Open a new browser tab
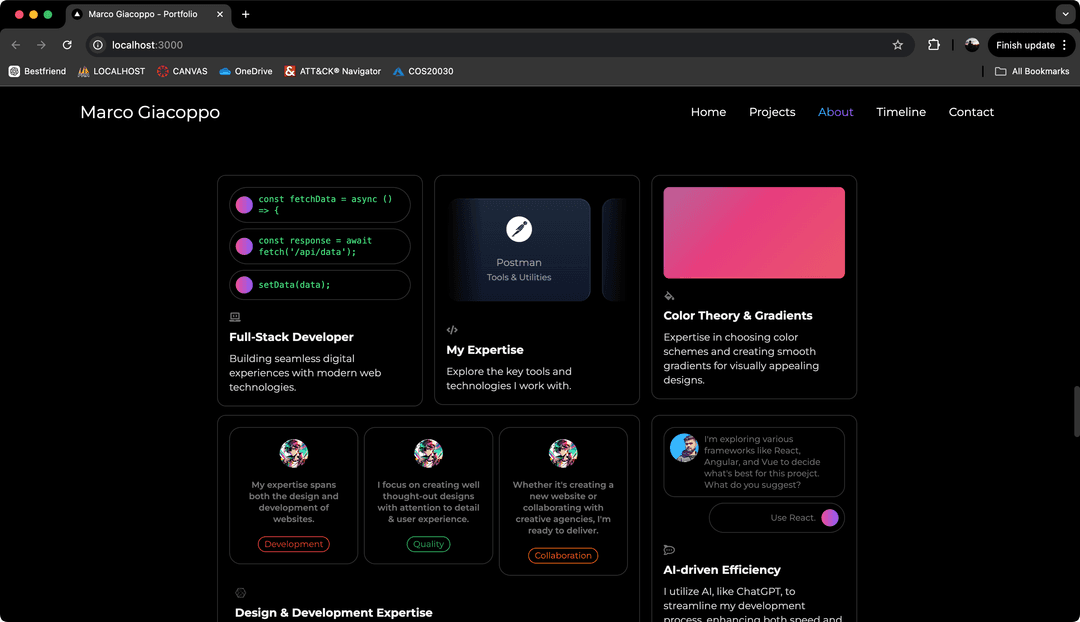This screenshot has width=1080, height=622. [x=245, y=14]
